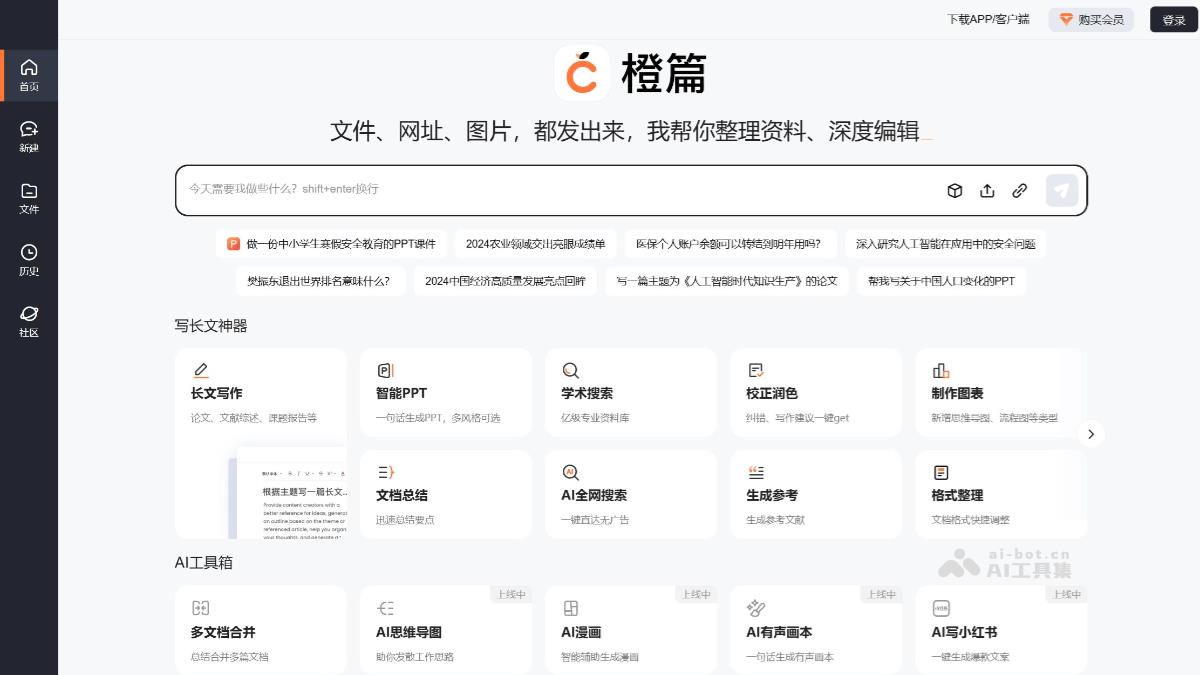Click the 登录 login button
This screenshot has width=1200, height=675.
coord(1174,19)
